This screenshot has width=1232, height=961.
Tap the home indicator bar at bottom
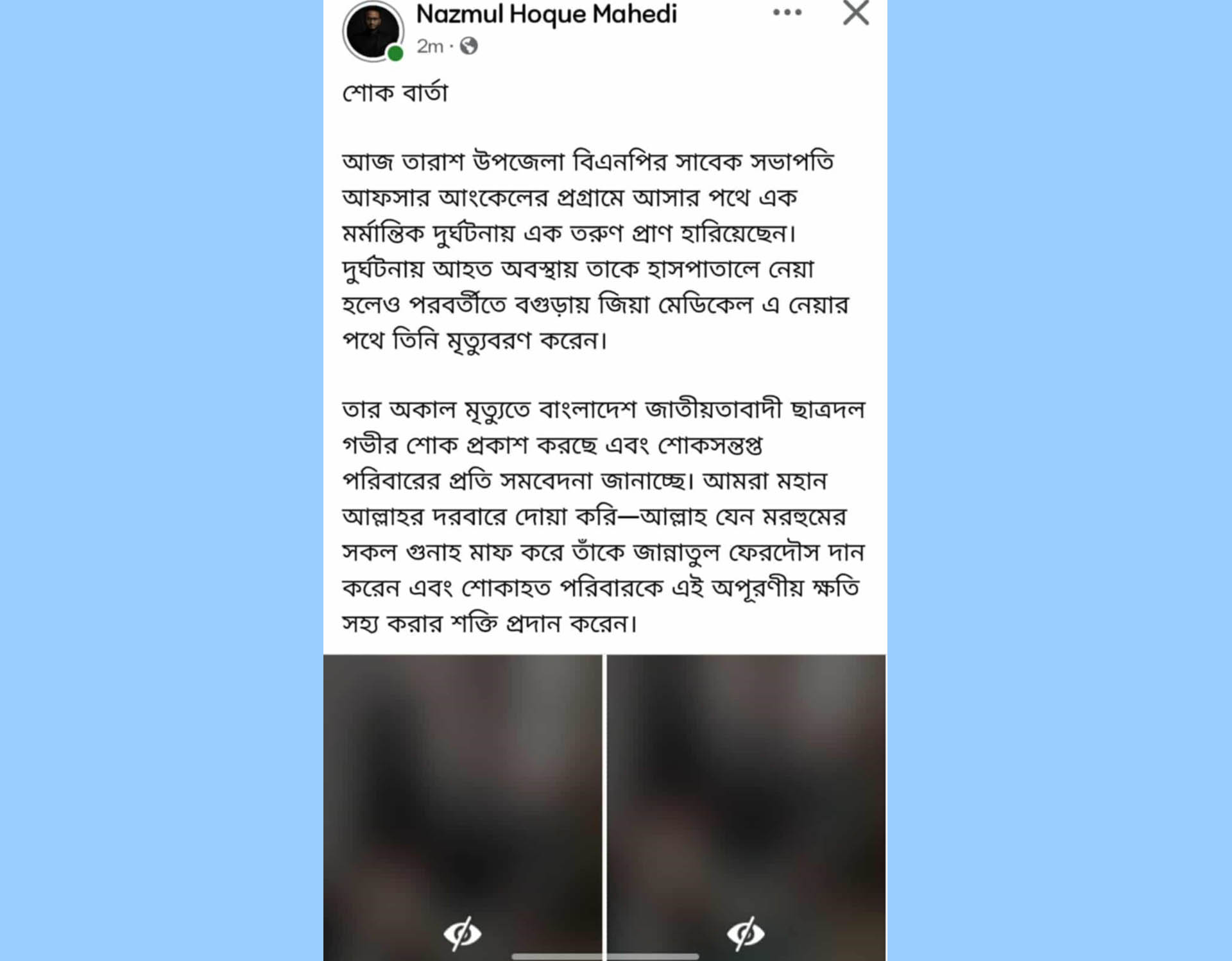(x=605, y=957)
